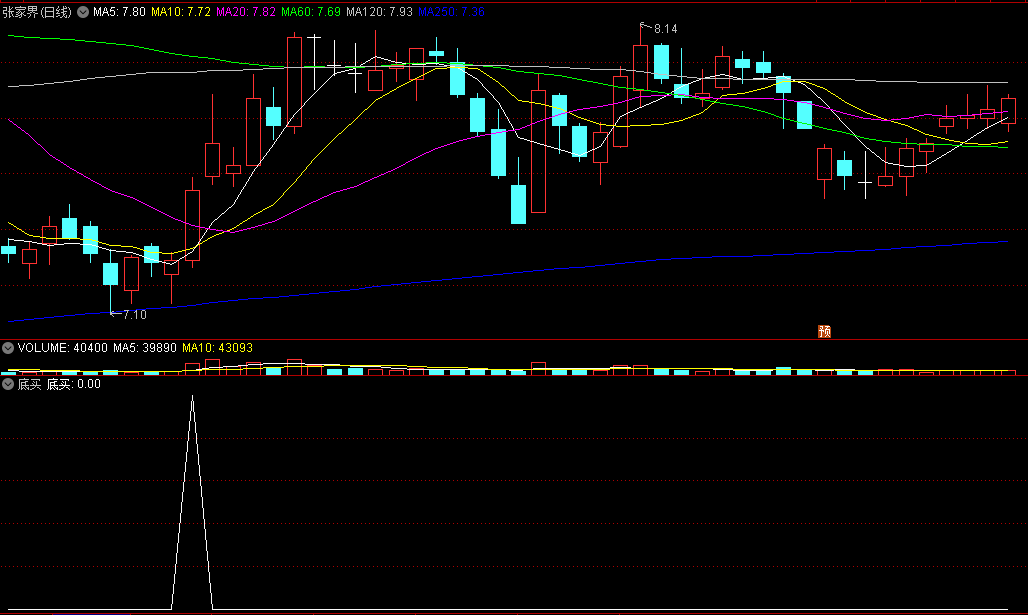Click the volume MA5: 39890 label

tap(145, 348)
